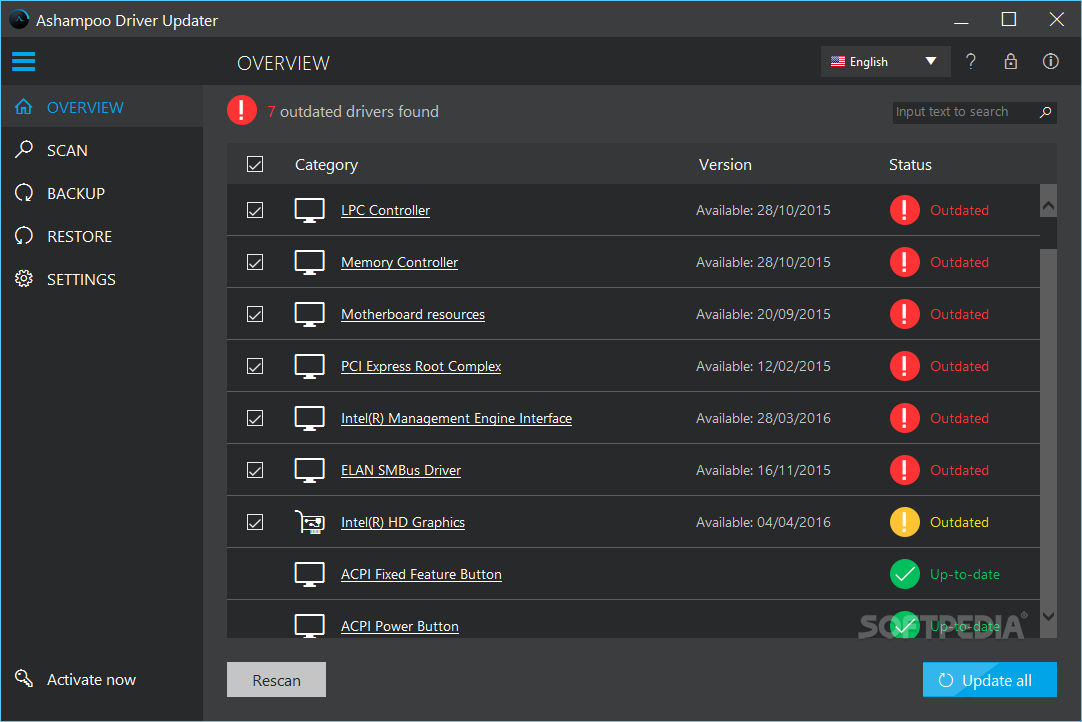The image size is (1082, 722).
Task: Click the red alert icon for LPC Controller
Action: point(904,210)
